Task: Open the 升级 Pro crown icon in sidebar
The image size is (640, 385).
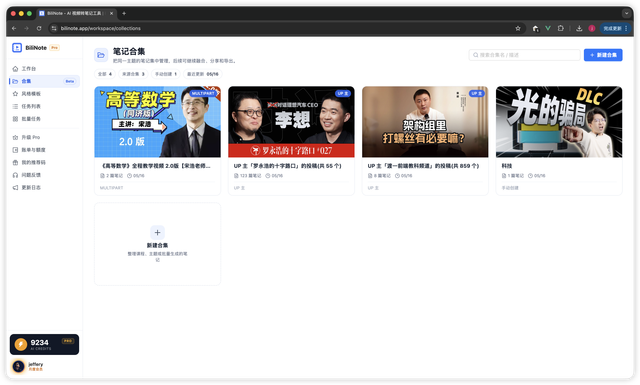Action: [x=15, y=137]
